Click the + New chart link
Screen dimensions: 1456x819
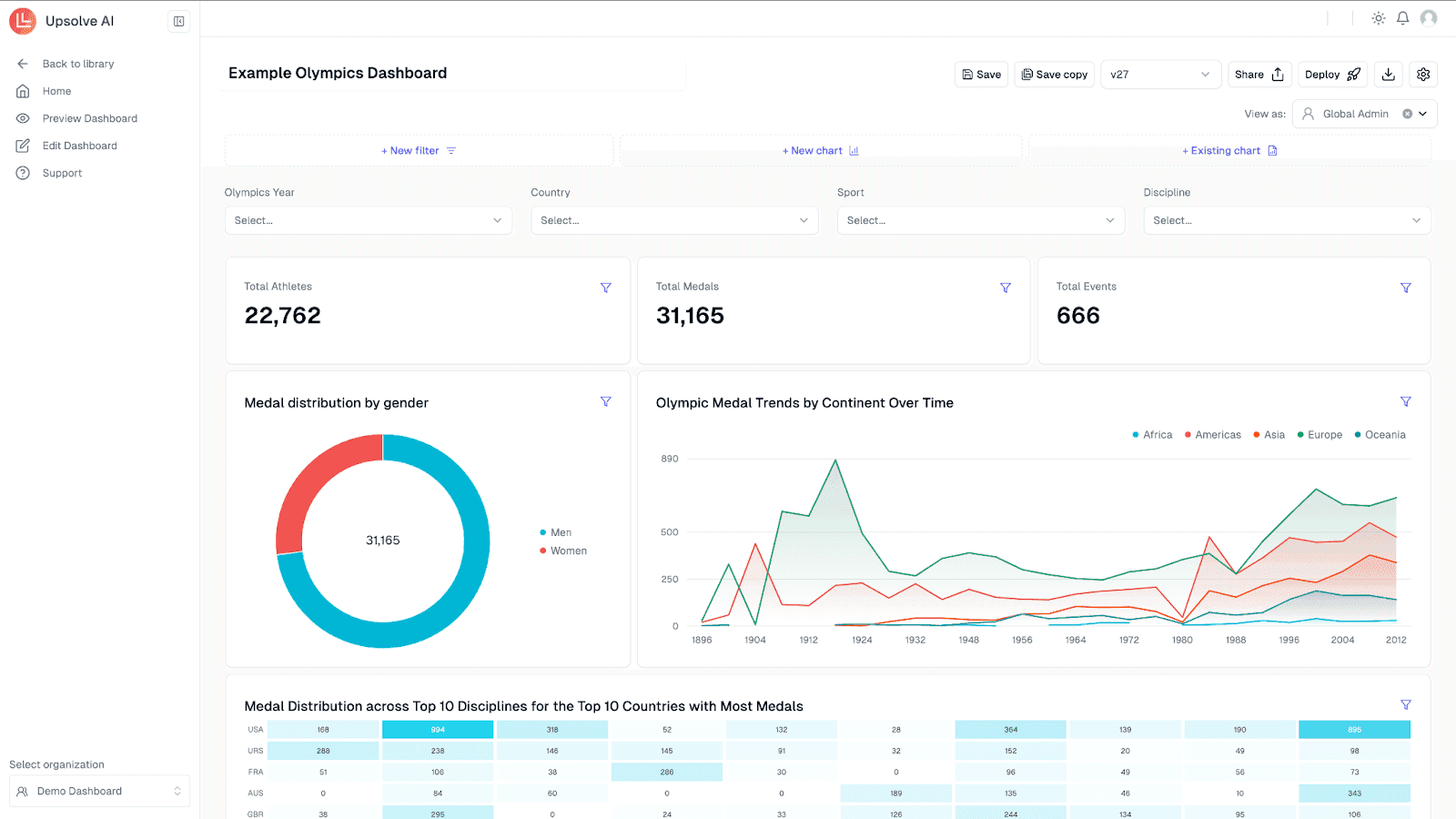tap(819, 150)
